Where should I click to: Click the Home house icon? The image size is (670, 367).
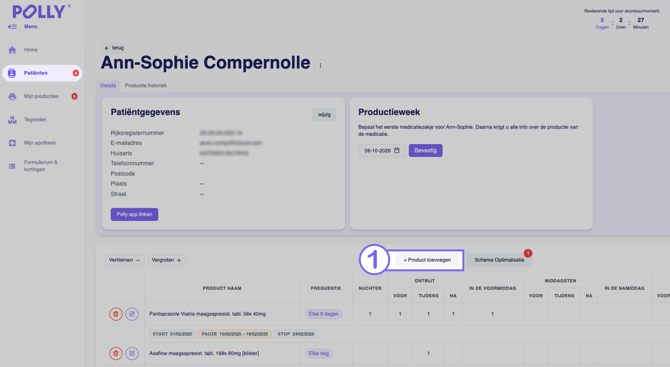(x=12, y=50)
